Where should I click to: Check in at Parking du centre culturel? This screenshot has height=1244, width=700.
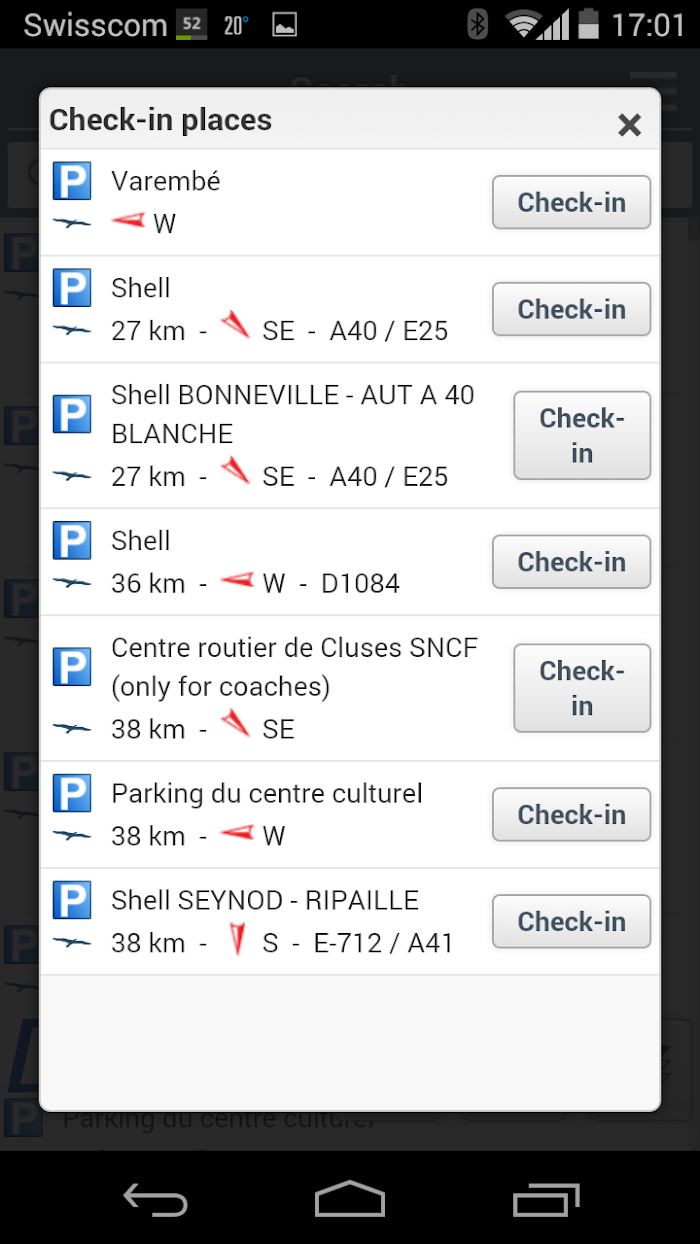pos(571,815)
